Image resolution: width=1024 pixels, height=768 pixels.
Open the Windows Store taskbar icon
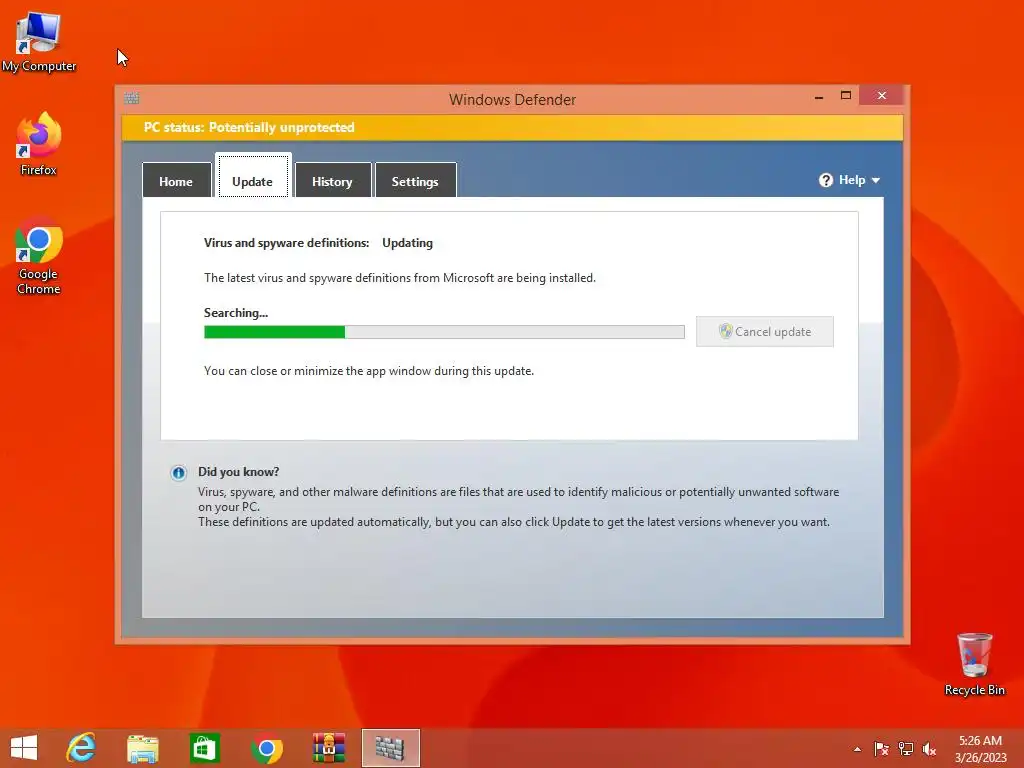204,748
